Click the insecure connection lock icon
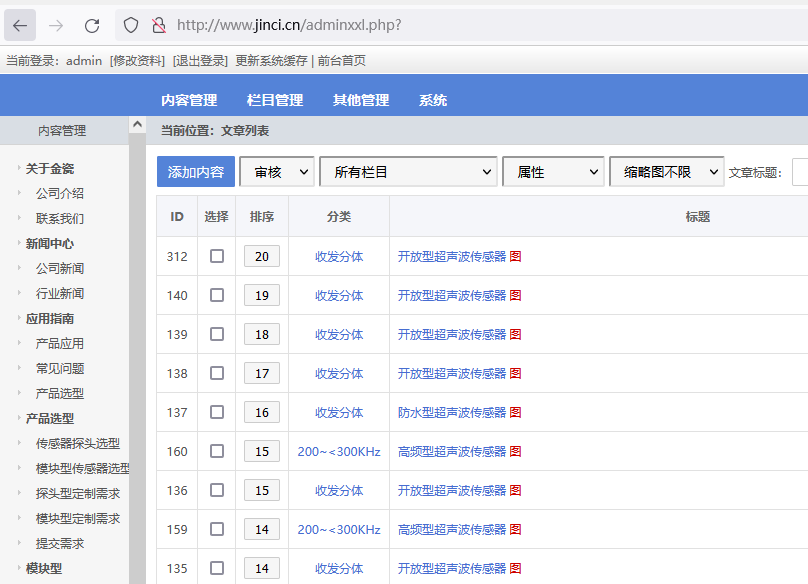Image resolution: width=808 pixels, height=584 pixels. click(157, 25)
